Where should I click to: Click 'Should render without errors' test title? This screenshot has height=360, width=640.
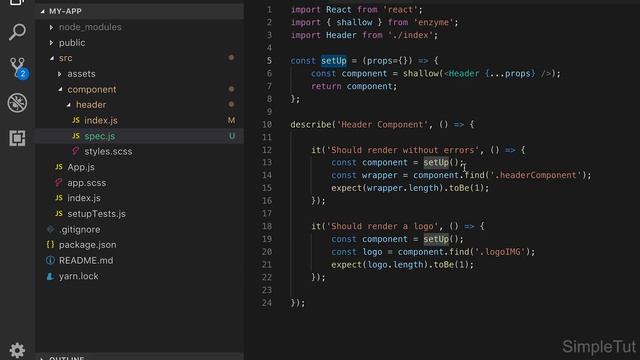[403, 150]
